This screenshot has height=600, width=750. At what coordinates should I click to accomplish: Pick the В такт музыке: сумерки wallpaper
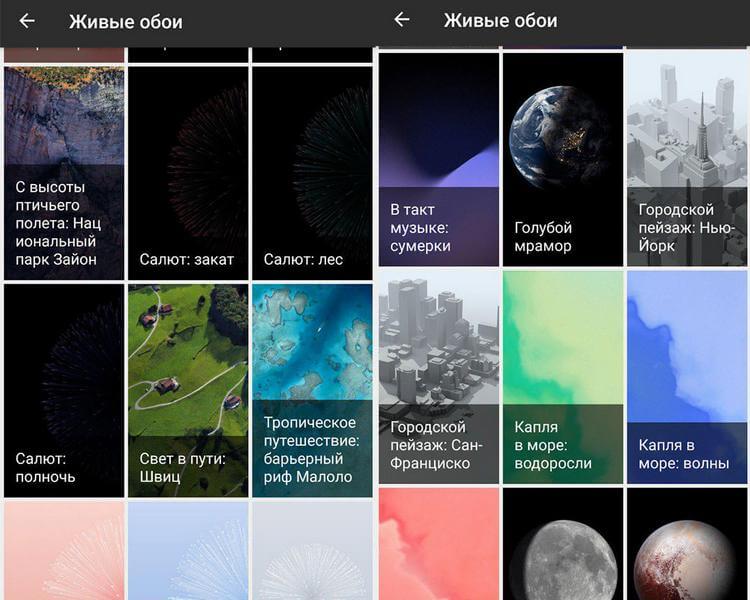coord(439,159)
